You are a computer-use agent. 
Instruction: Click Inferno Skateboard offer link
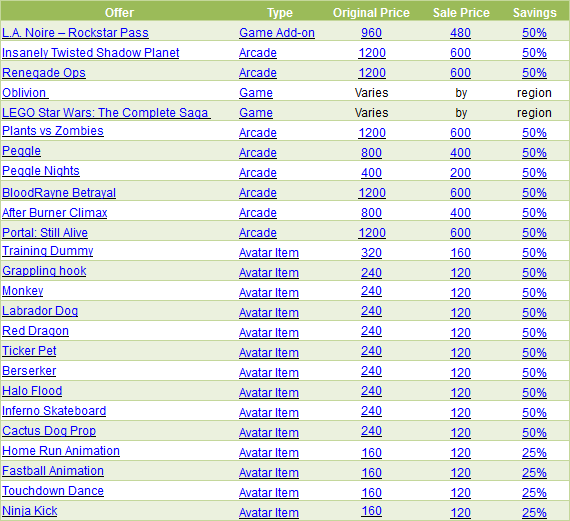54,411
